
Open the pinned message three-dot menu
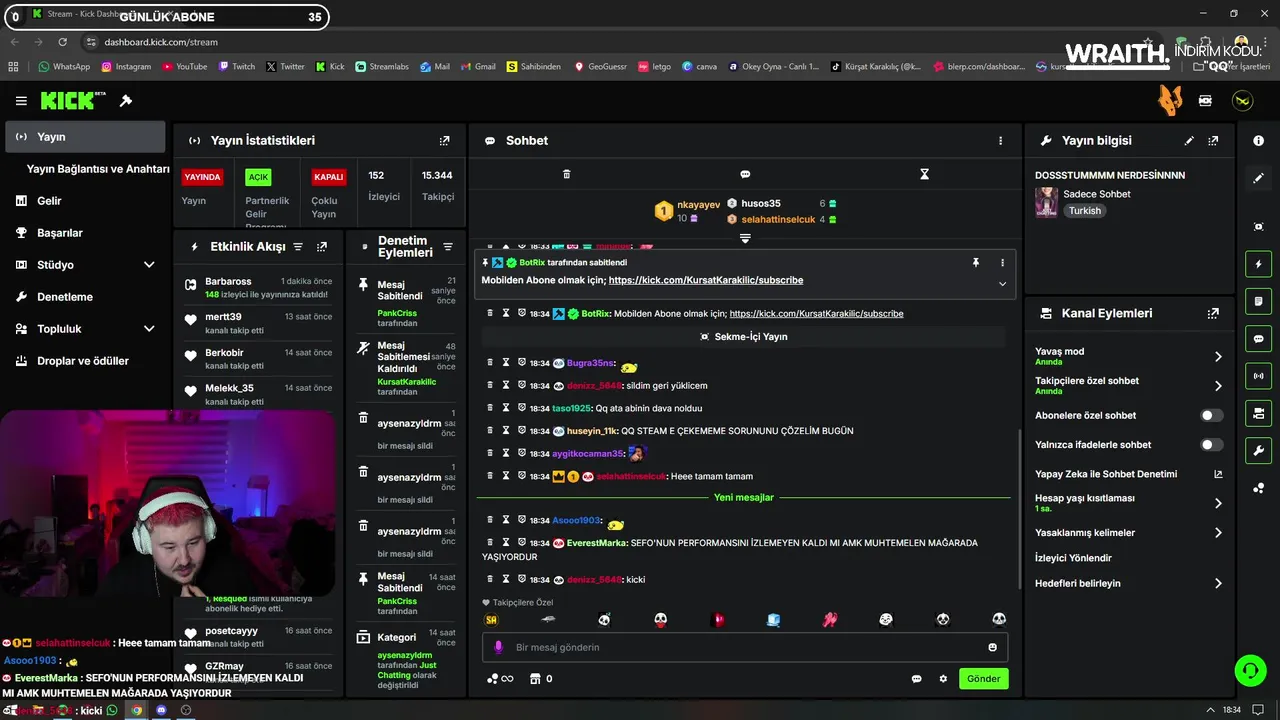pos(1002,263)
